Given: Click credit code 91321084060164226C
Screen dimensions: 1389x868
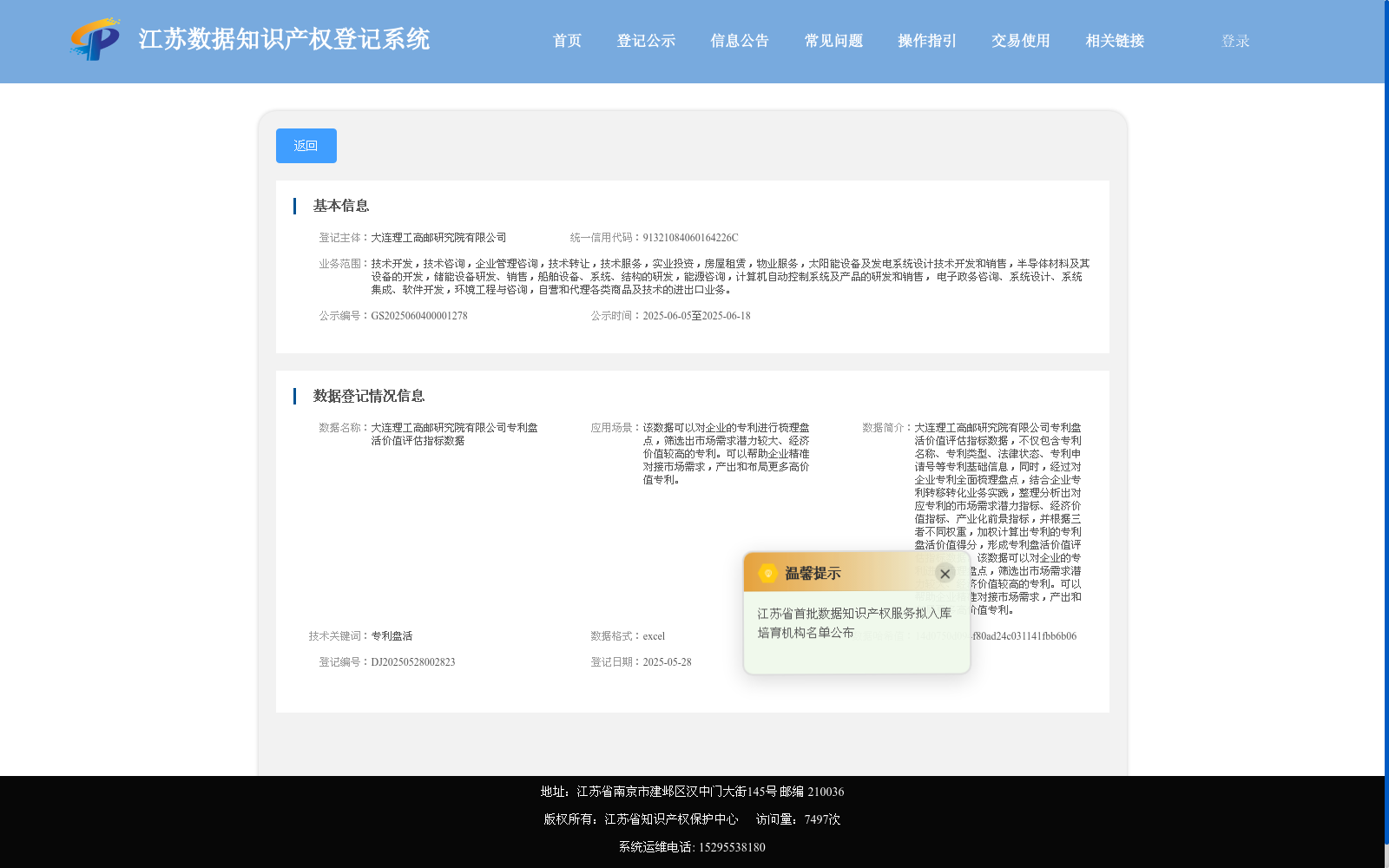Looking at the screenshot, I should (690, 238).
